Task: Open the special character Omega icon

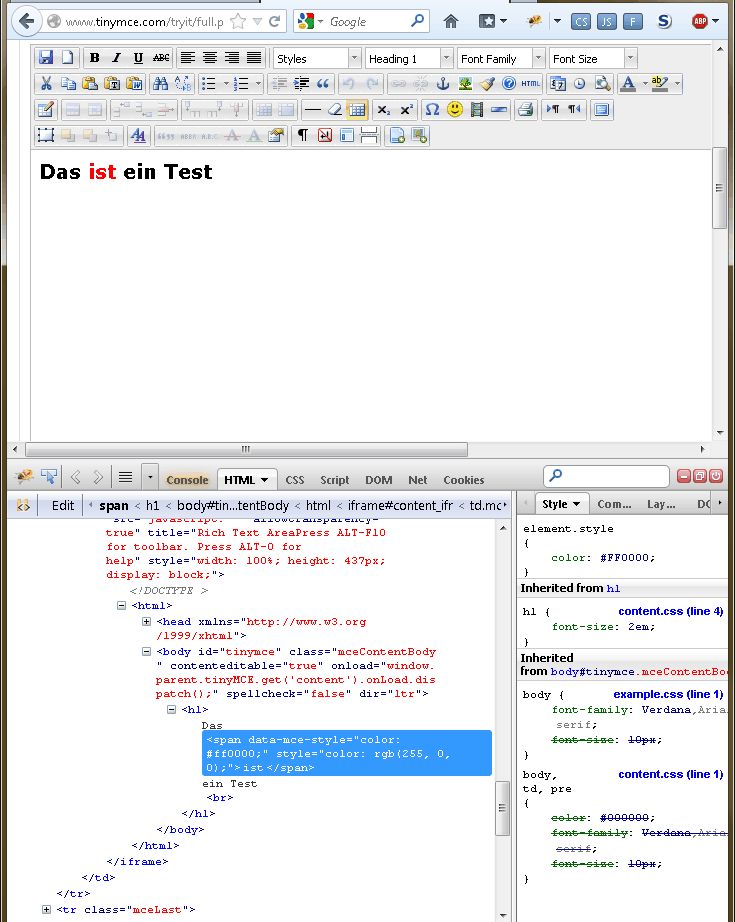Action: (432, 109)
